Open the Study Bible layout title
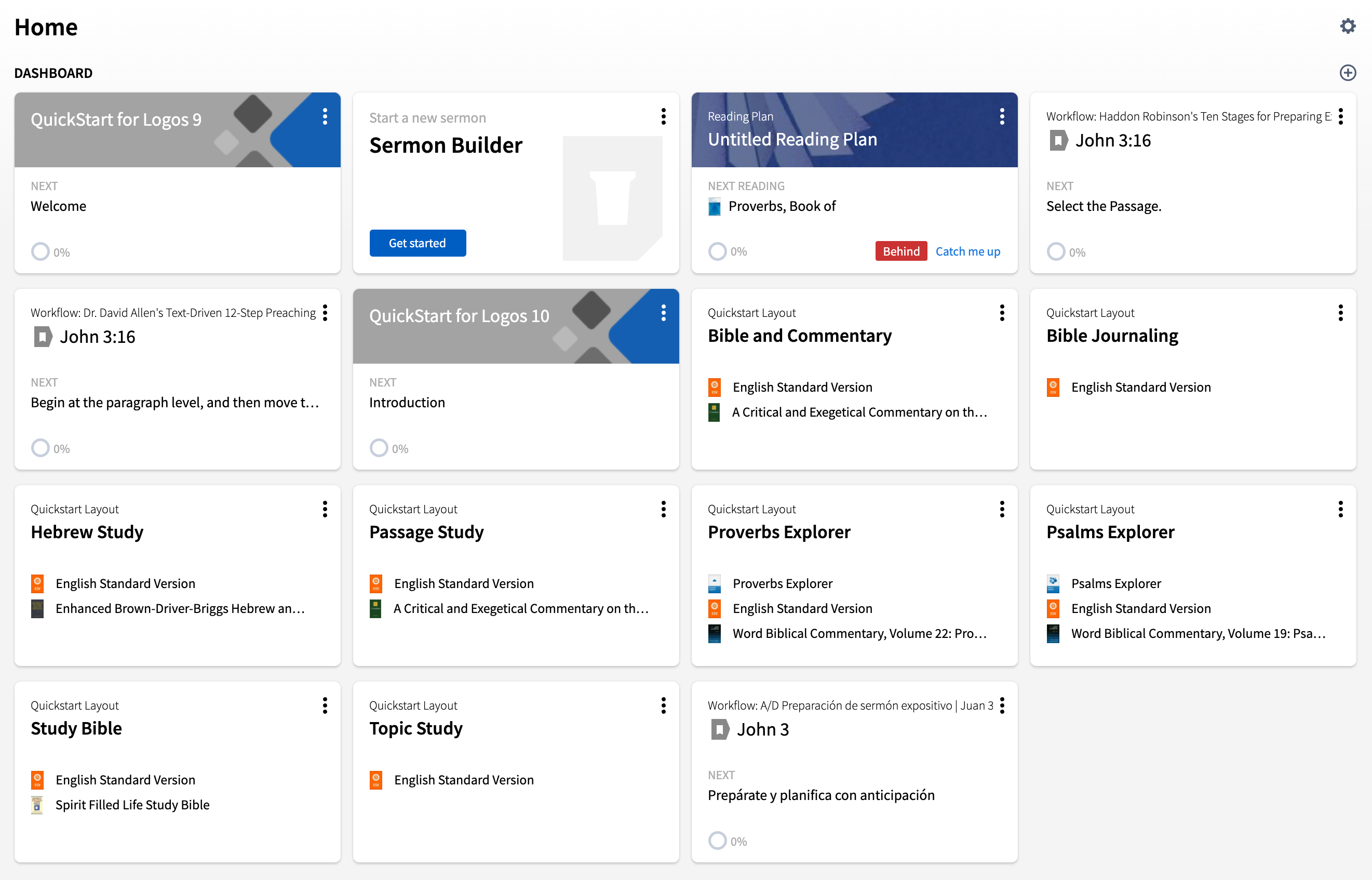This screenshot has height=880, width=1372. click(x=76, y=728)
